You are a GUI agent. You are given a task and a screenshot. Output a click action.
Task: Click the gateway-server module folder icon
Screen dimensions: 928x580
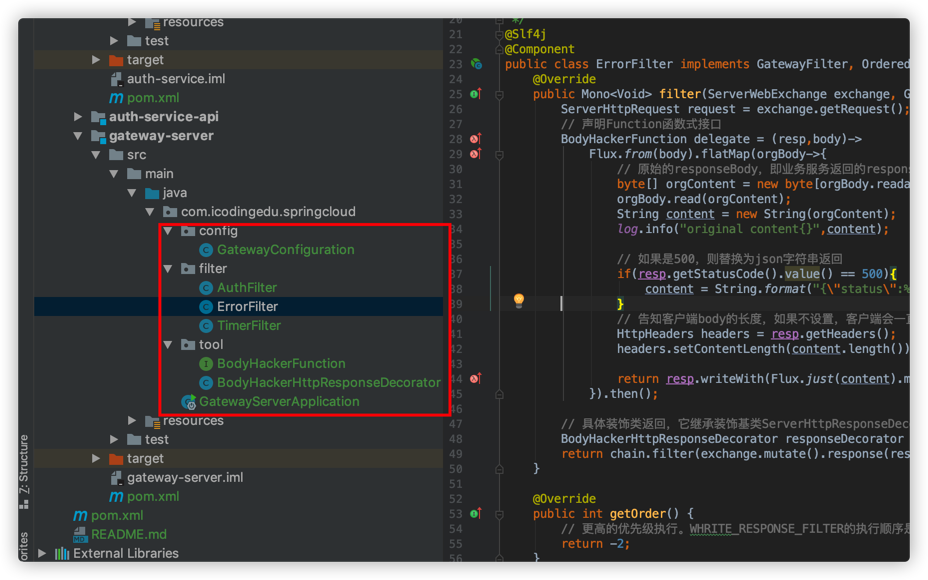[98, 136]
